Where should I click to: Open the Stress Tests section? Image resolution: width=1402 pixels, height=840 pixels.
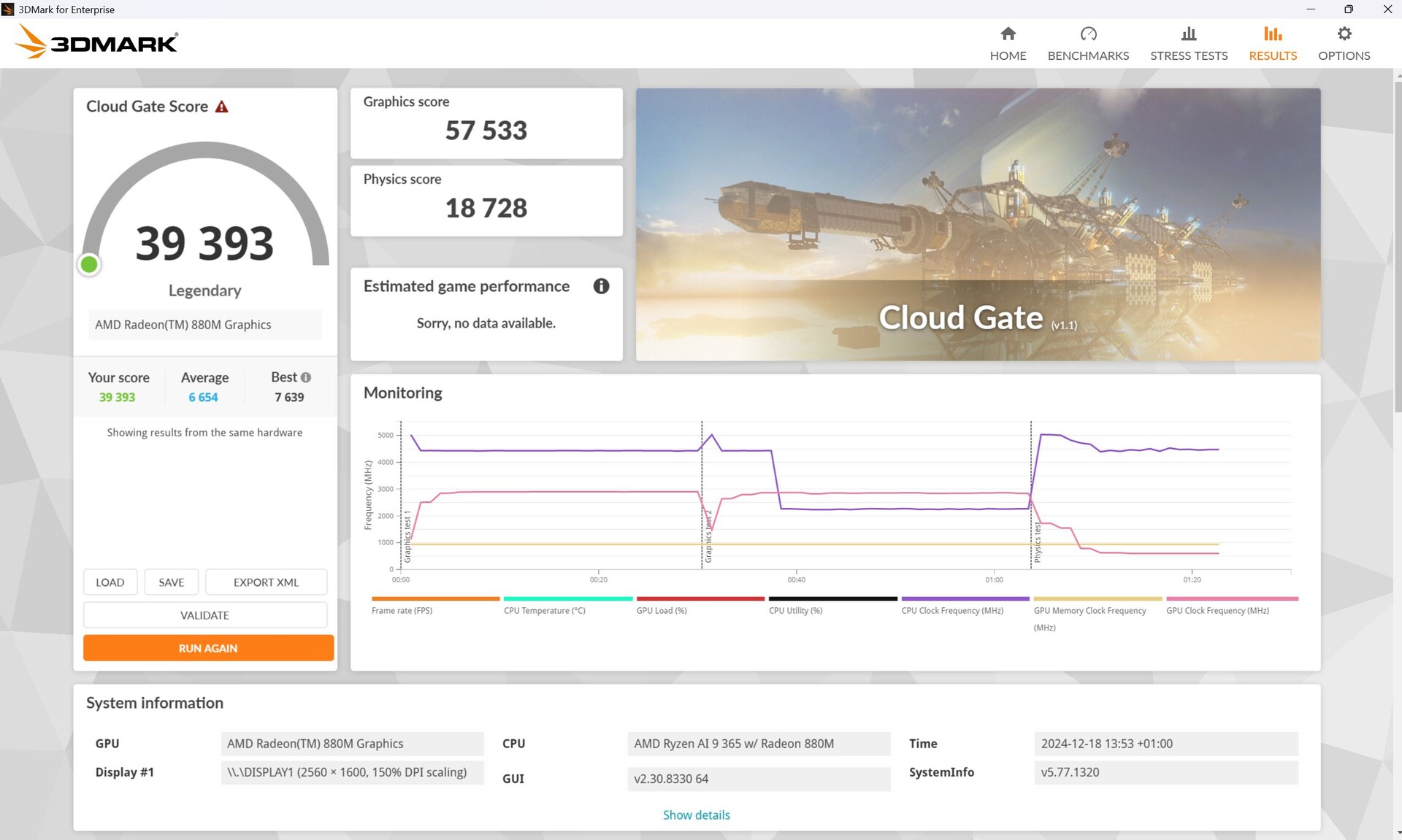1188,44
